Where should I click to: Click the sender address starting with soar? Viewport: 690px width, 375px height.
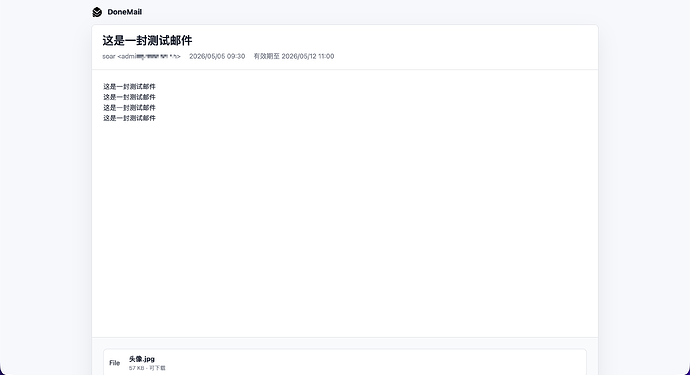pos(141,56)
